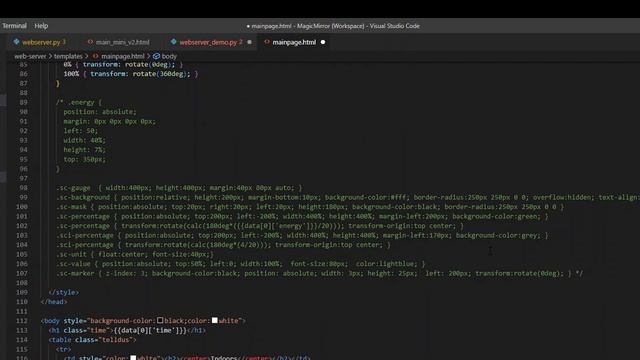
Task: Switch to the main_mini_v2.html tab
Action: click(x=122, y=42)
